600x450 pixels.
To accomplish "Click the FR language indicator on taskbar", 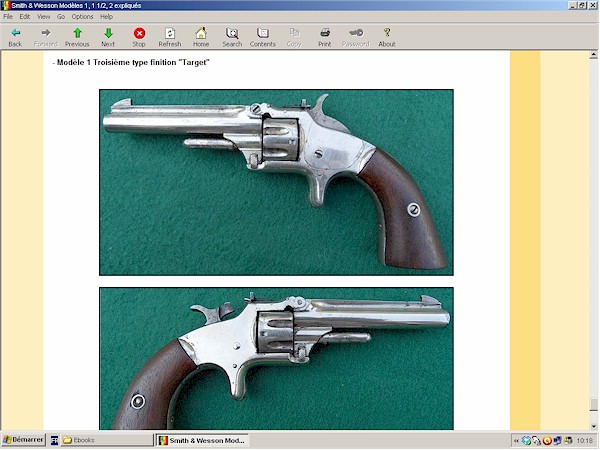I will pos(54,440).
